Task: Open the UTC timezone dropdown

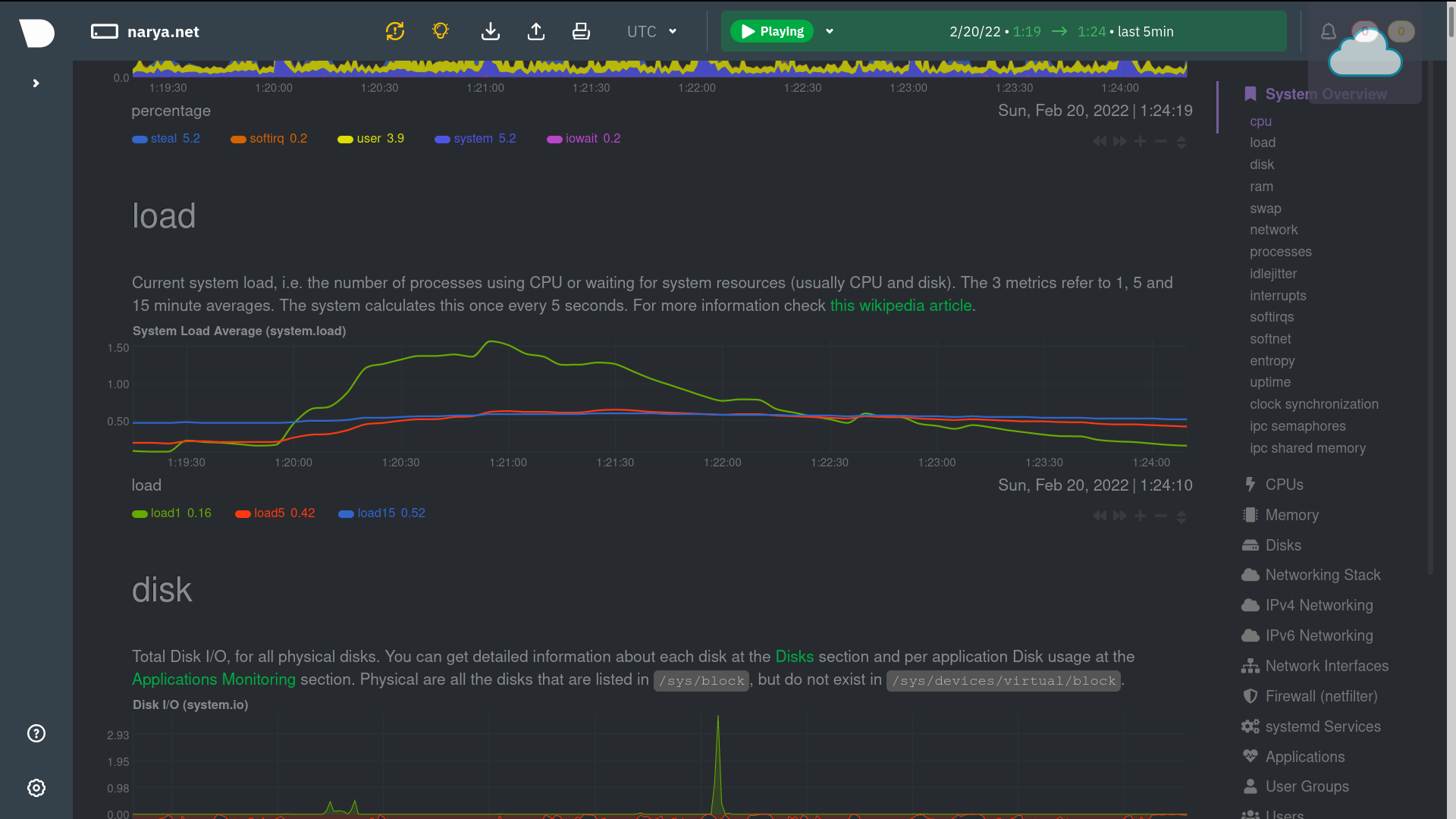Action: click(651, 32)
